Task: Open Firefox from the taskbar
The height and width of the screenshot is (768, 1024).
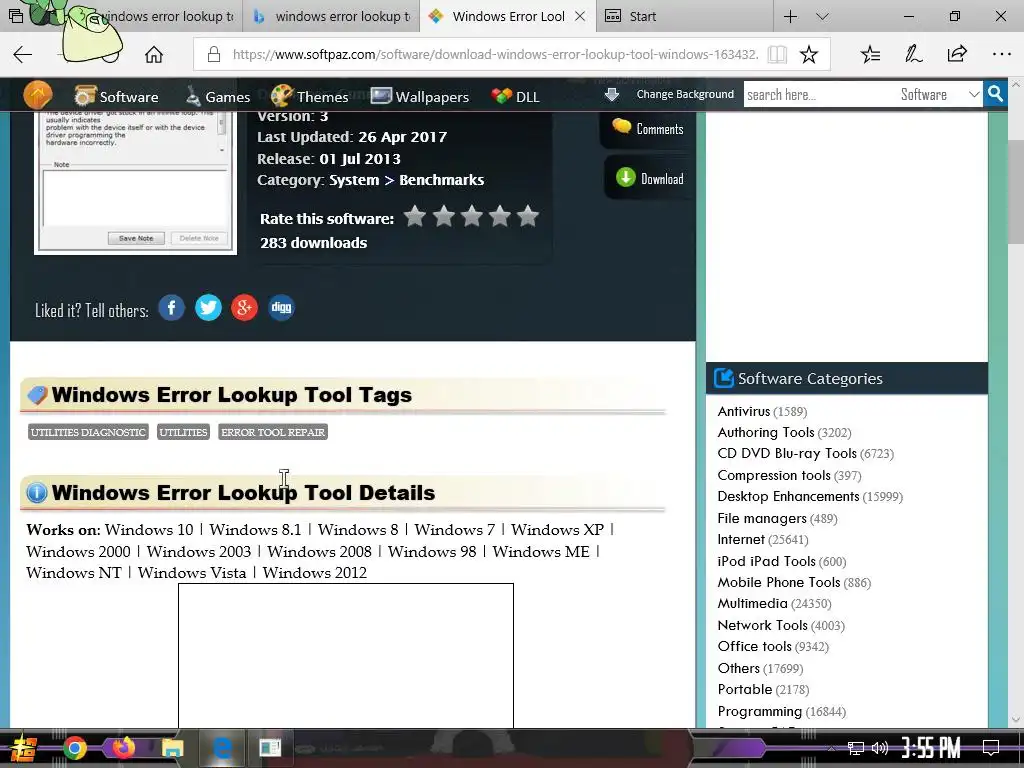Action: point(124,748)
